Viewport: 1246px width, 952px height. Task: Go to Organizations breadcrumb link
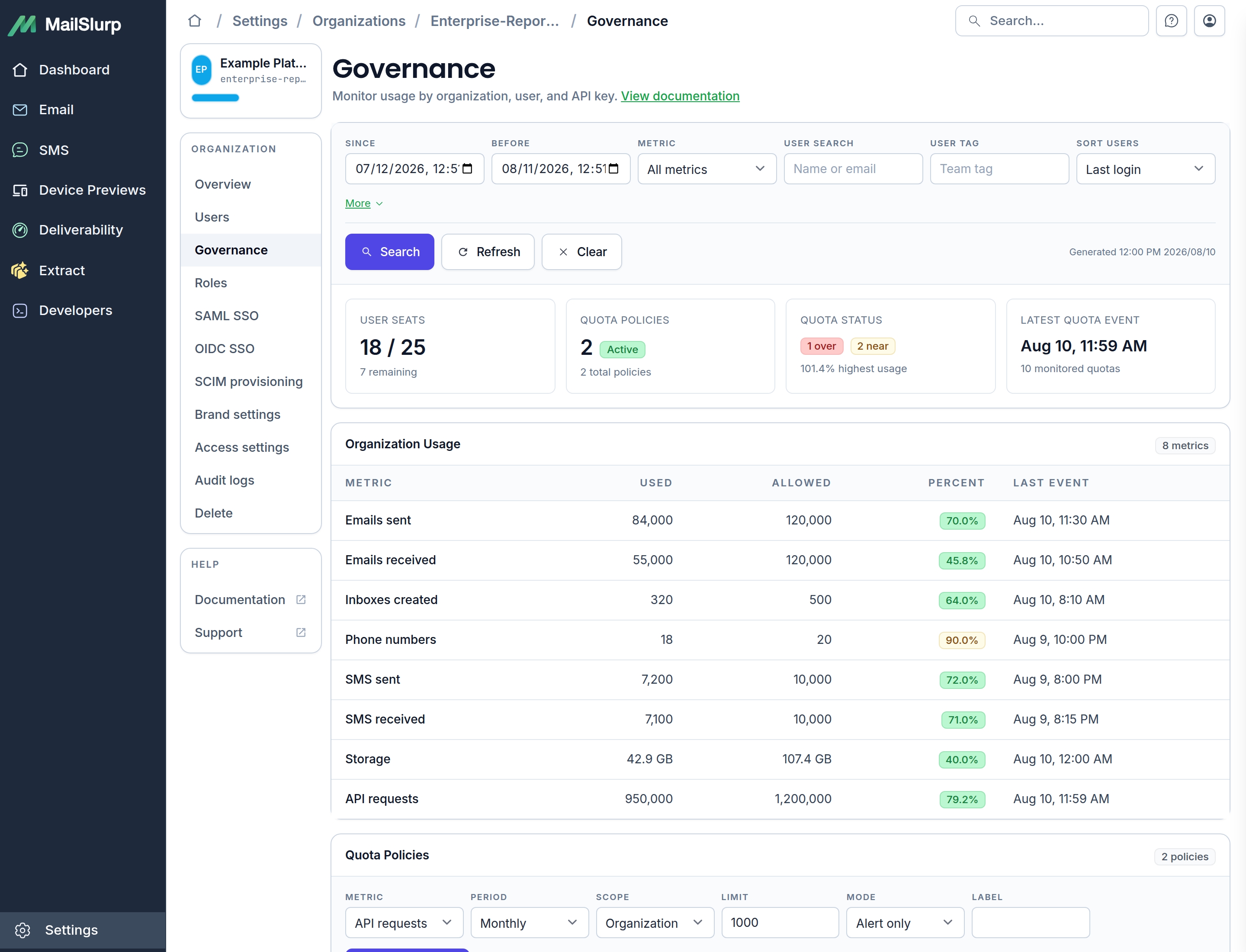[x=359, y=21]
